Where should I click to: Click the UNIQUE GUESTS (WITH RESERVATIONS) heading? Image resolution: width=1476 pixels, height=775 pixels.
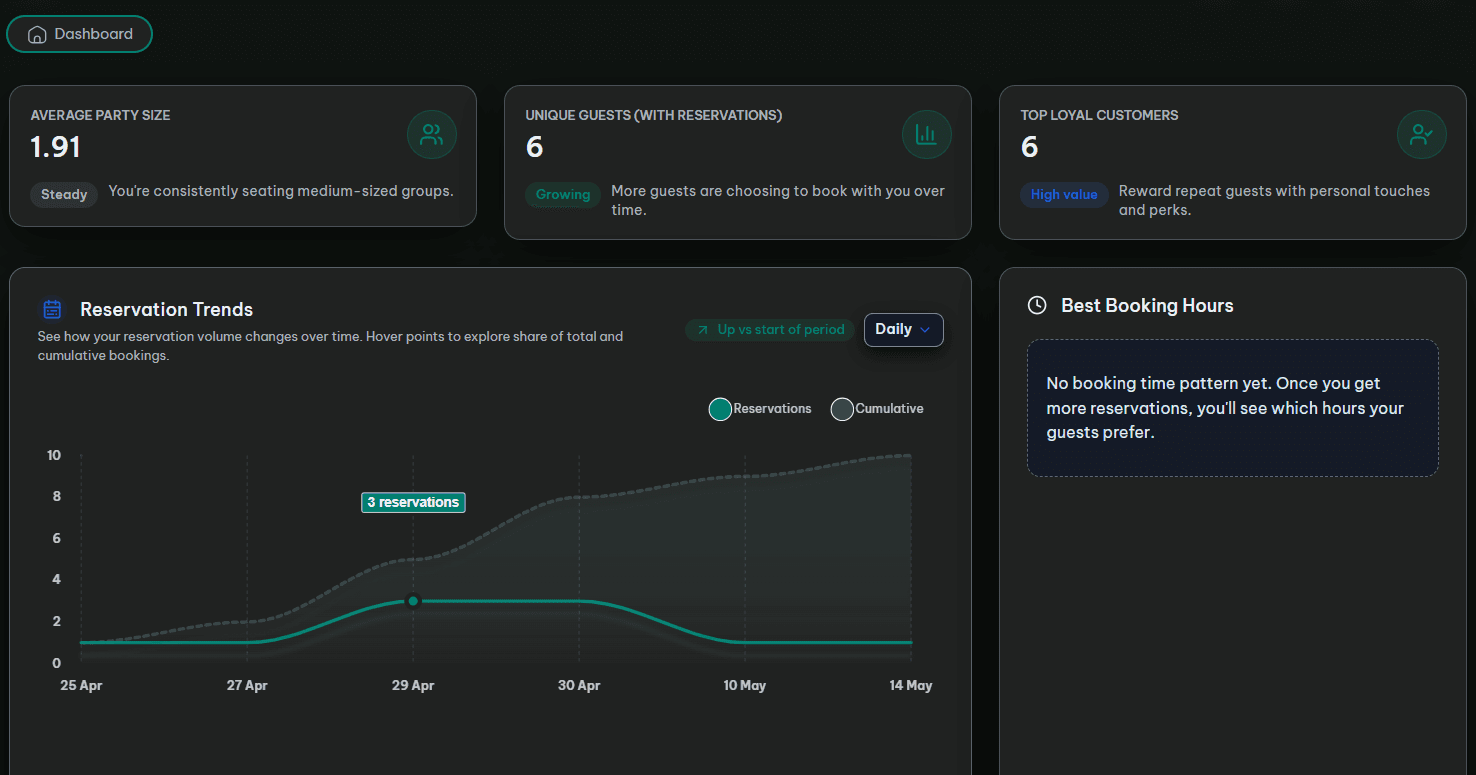tap(654, 115)
